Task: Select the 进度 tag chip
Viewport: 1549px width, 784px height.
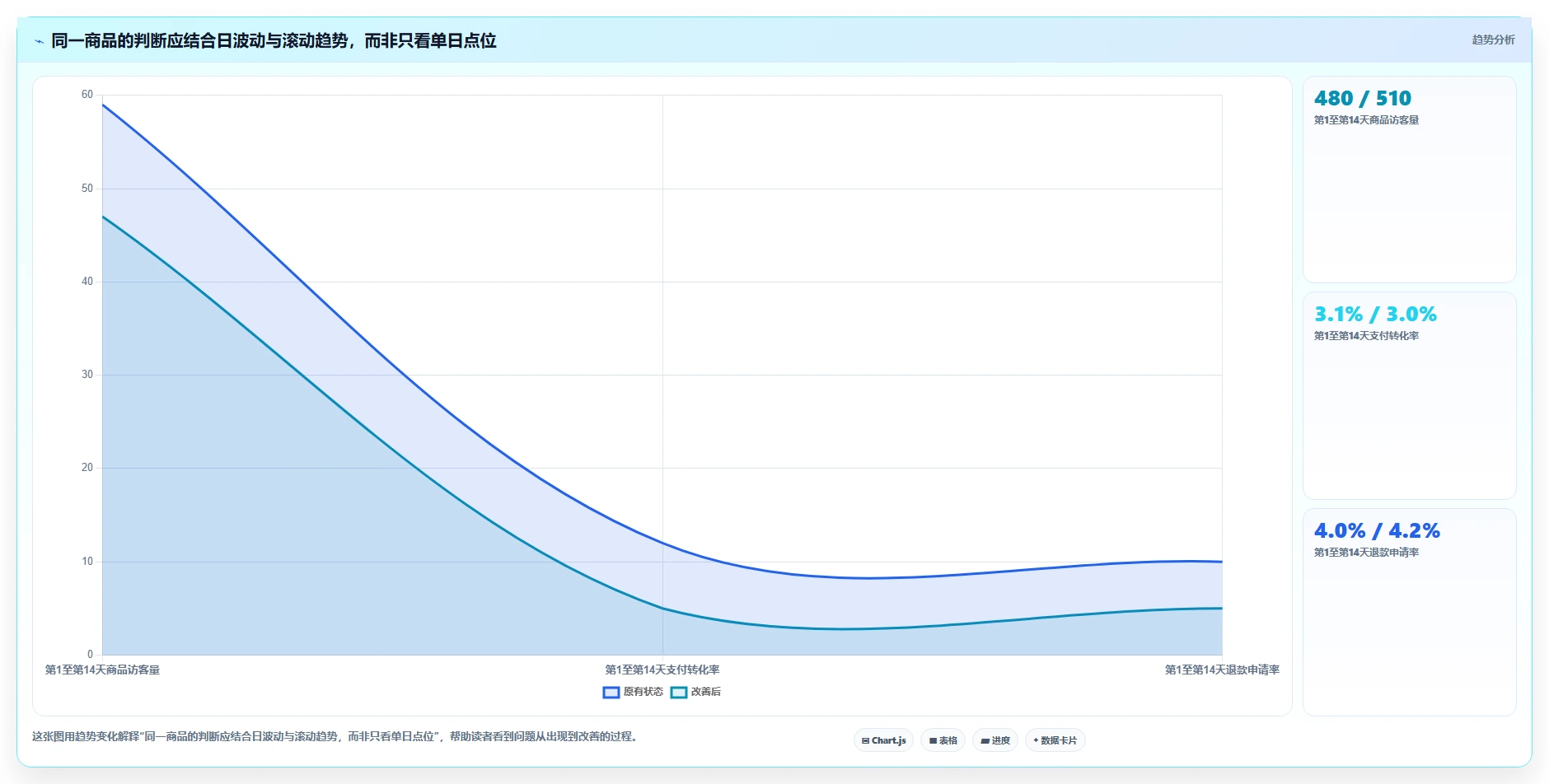Action: [x=994, y=740]
